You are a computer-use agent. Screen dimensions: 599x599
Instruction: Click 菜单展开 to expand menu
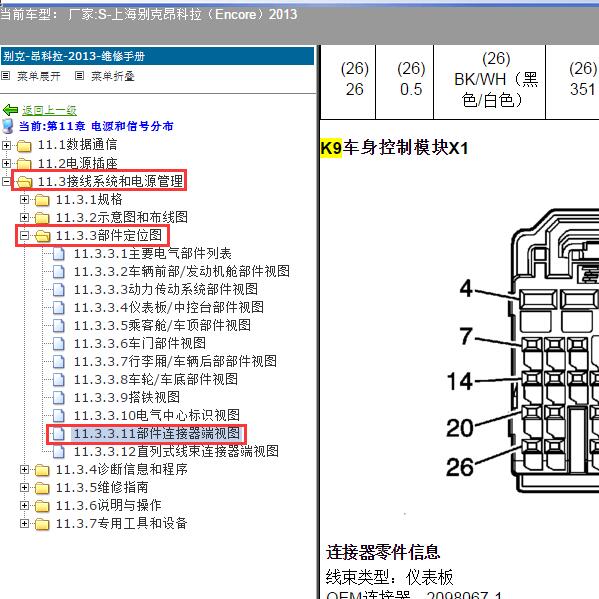[39, 76]
